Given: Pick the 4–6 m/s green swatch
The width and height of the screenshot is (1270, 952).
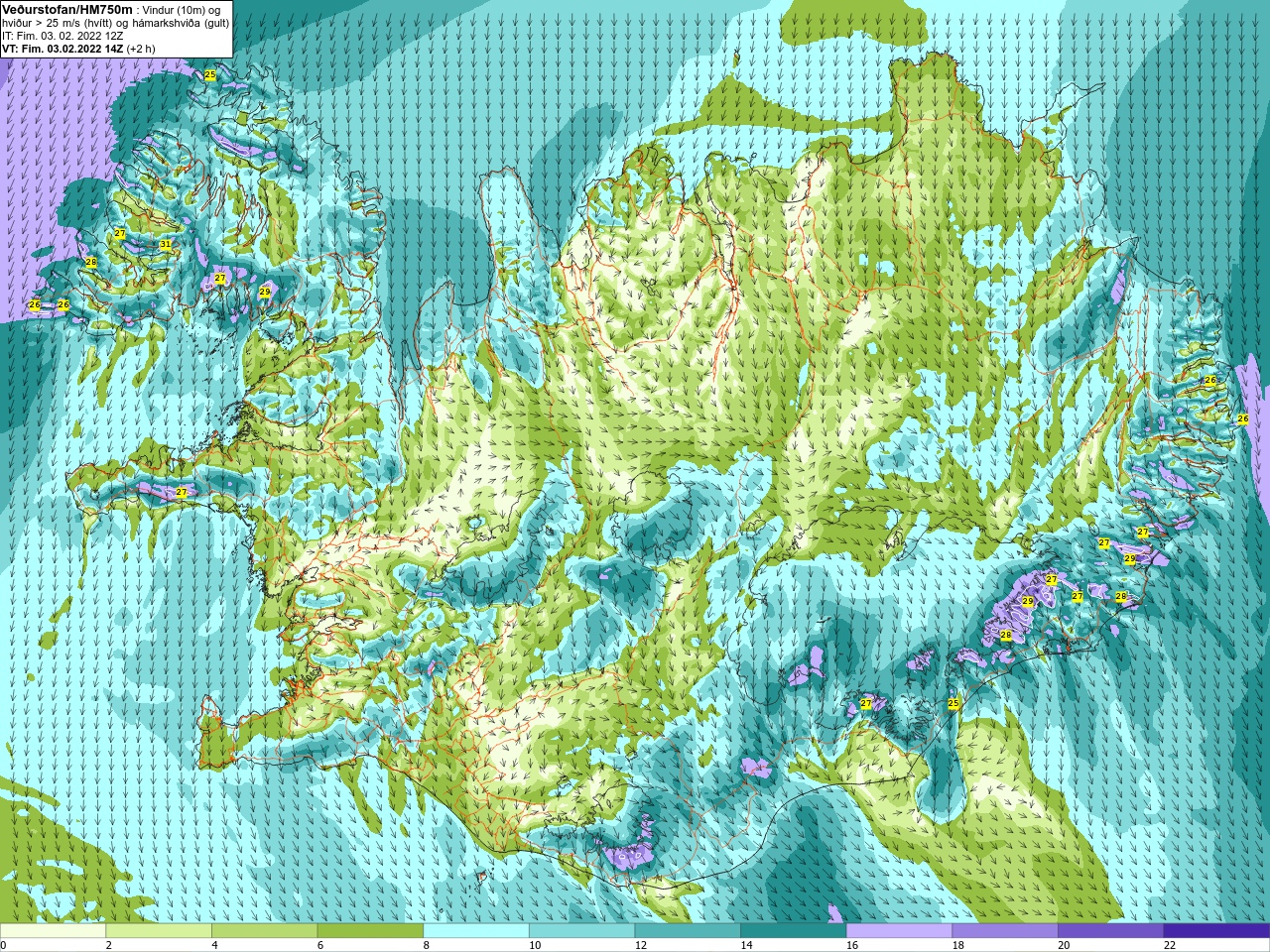Looking at the screenshot, I should point(264,931).
